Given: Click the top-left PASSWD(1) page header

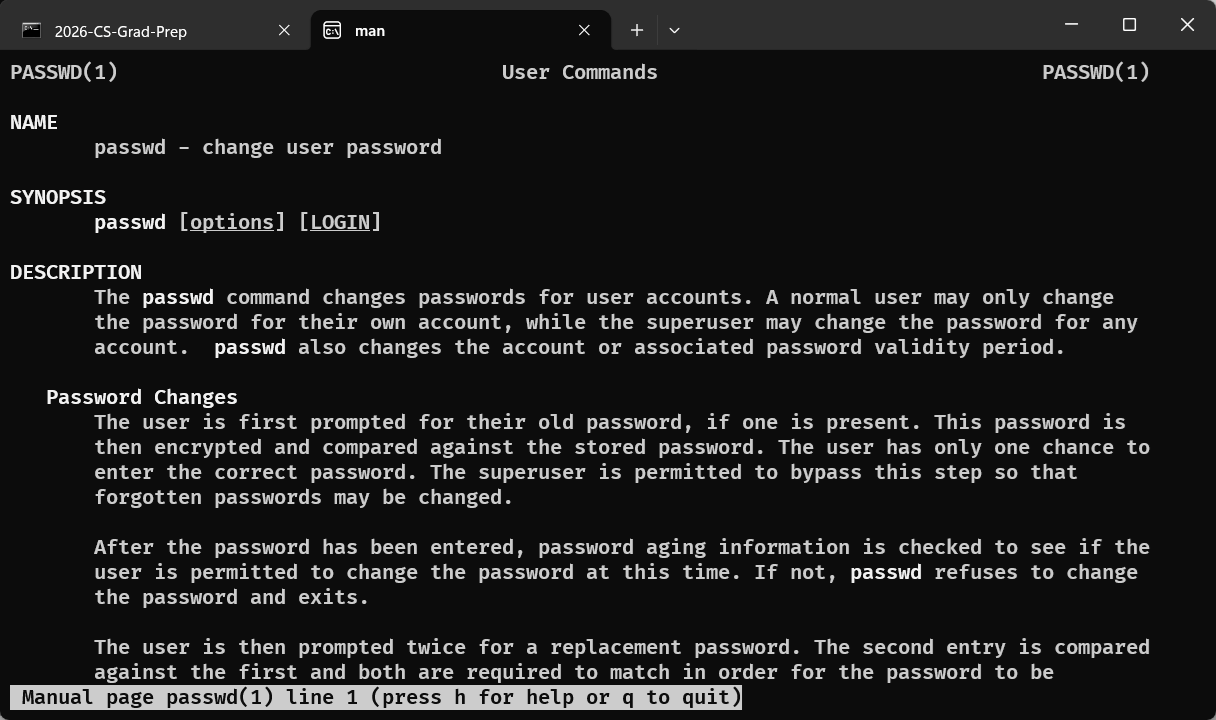Looking at the screenshot, I should pyautogui.click(x=64, y=72).
